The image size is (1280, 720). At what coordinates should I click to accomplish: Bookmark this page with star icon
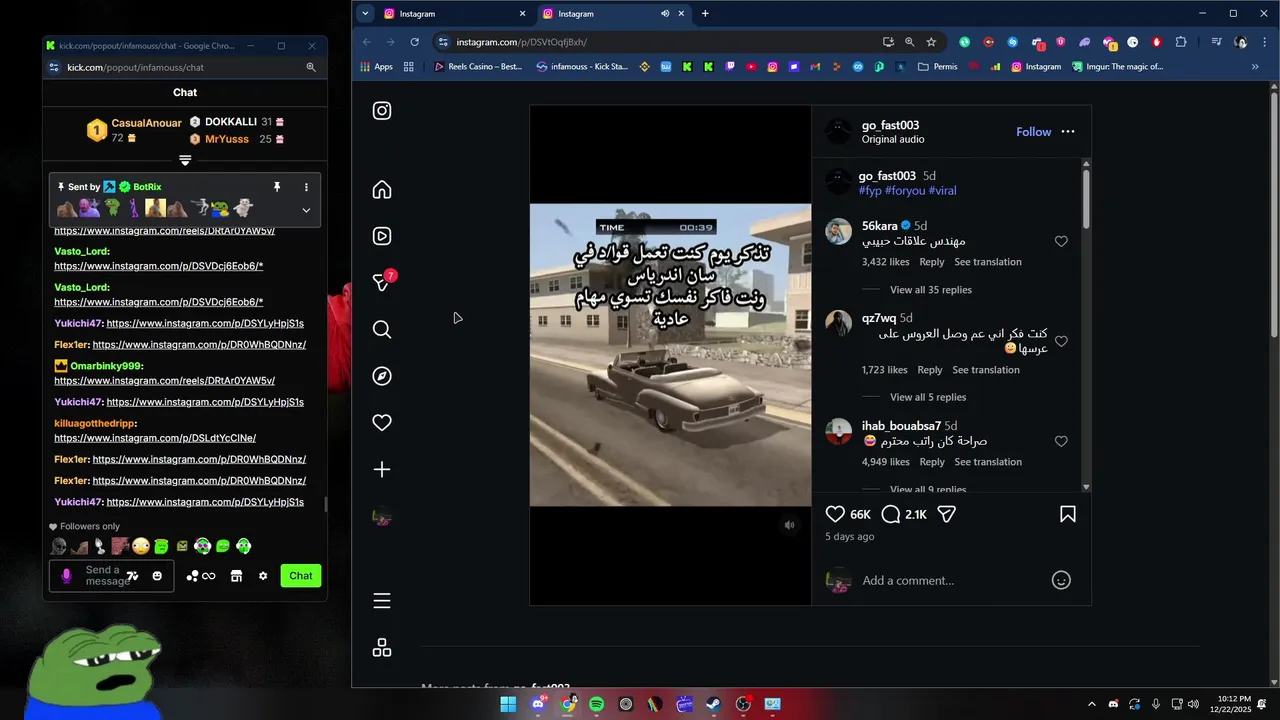click(931, 42)
